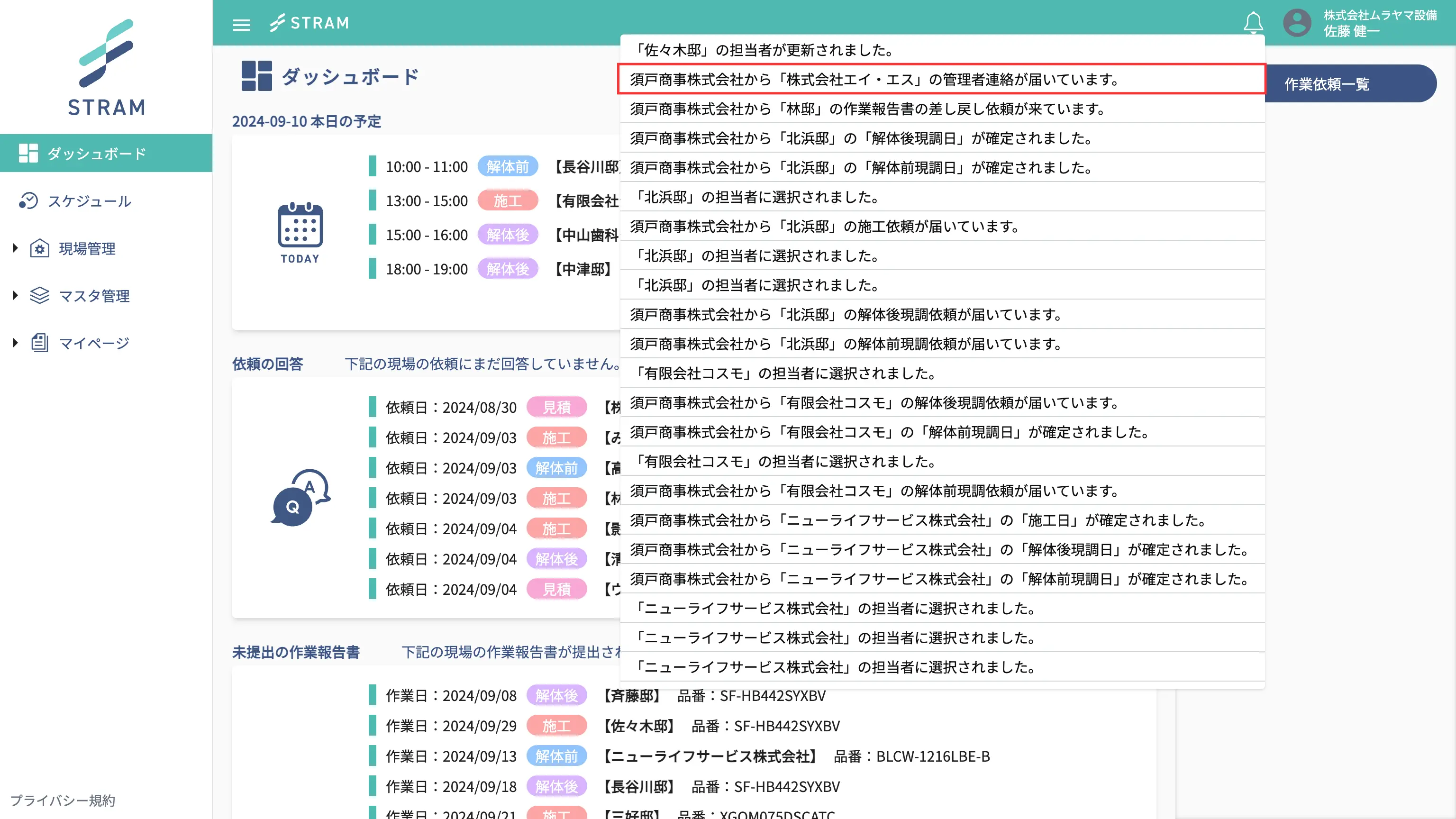Select the ダッシュボード sidebar icon
This screenshot has width=1456, height=819.
[x=29, y=153]
